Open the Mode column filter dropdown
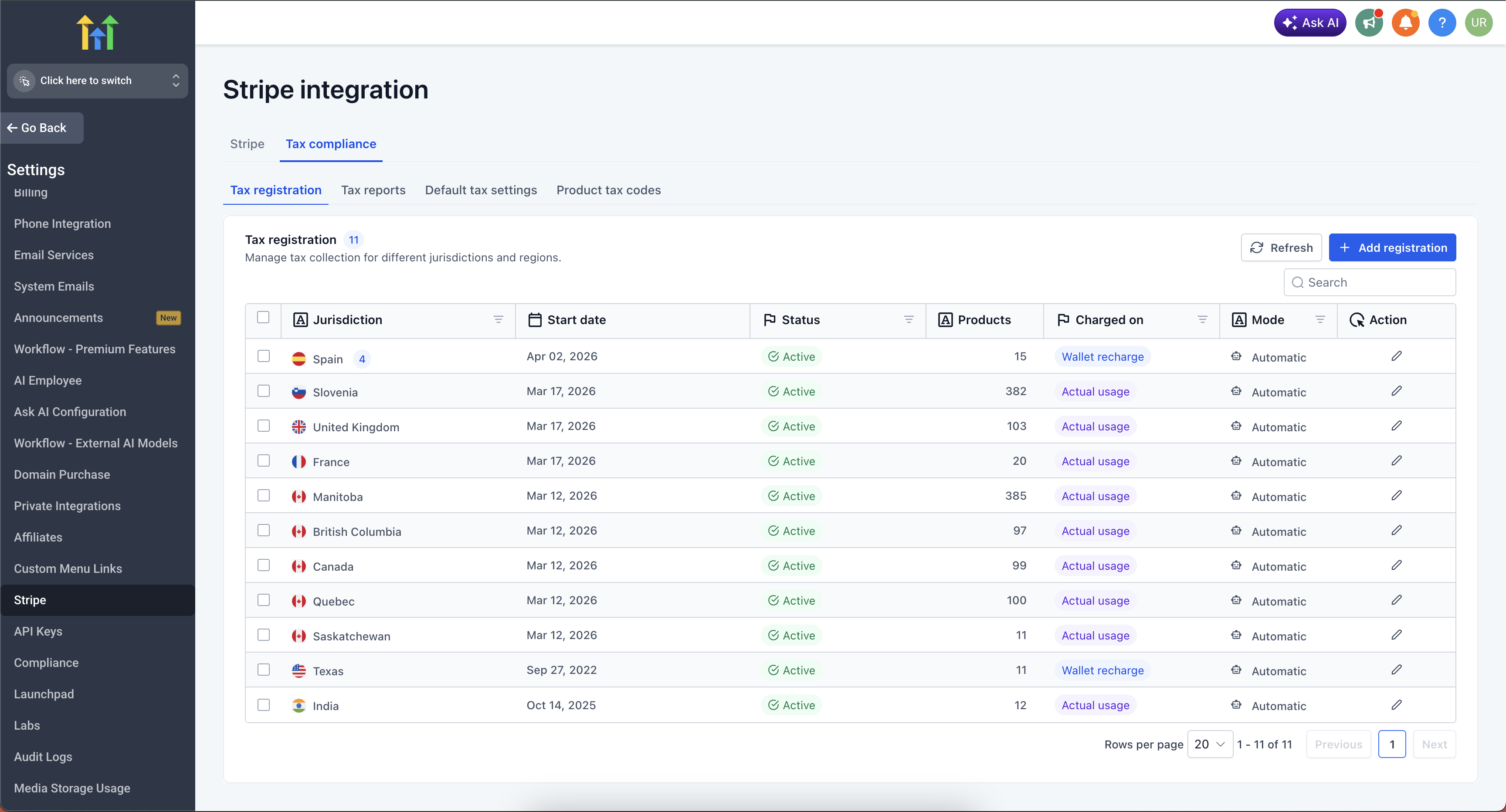 [1321, 319]
